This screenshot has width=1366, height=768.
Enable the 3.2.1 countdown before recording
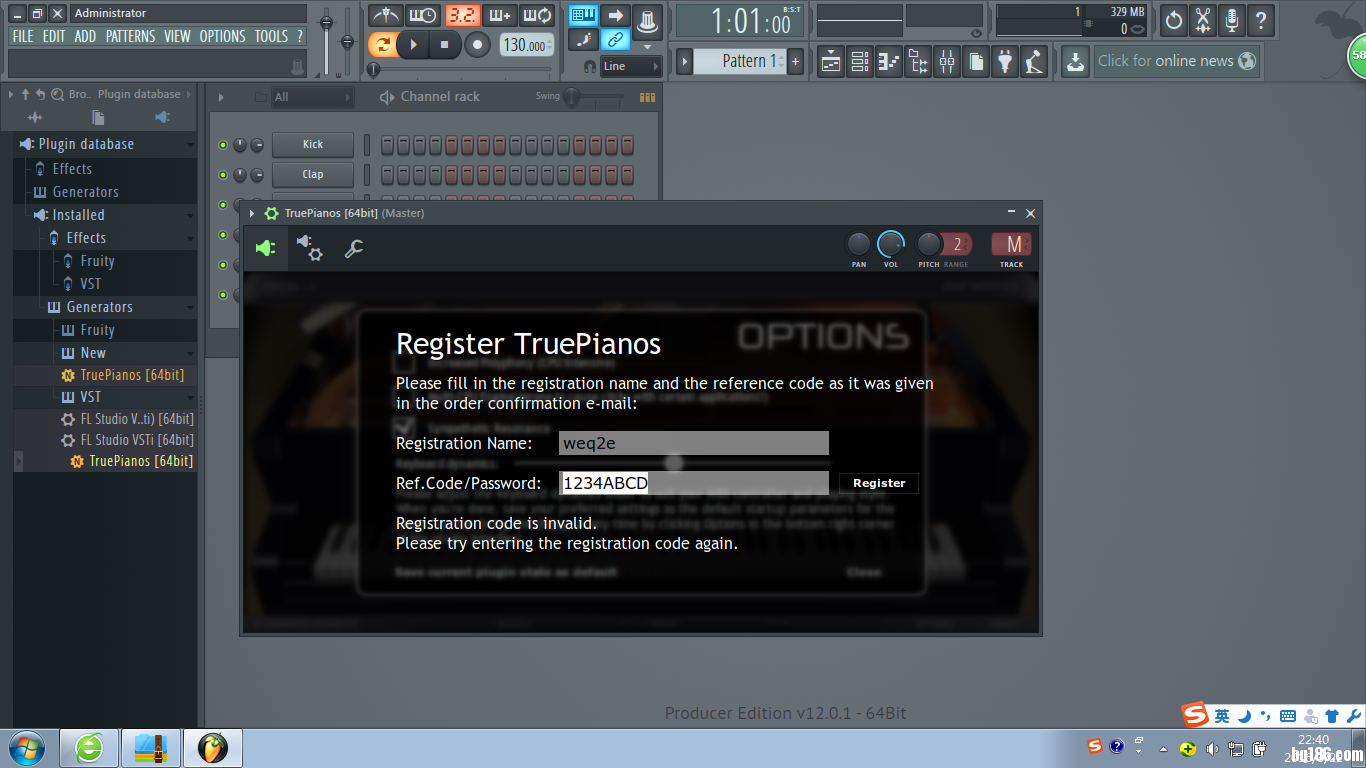(x=462, y=15)
